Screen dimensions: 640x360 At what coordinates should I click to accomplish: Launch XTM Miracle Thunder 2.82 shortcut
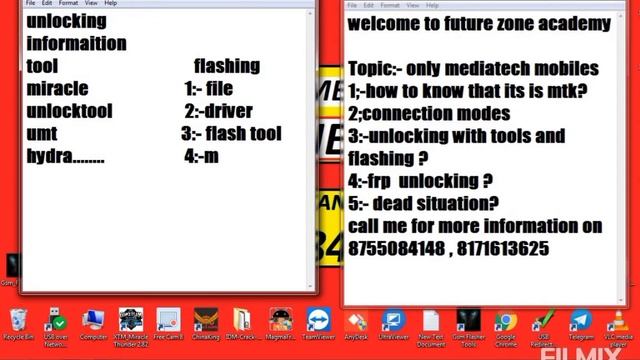point(131,327)
